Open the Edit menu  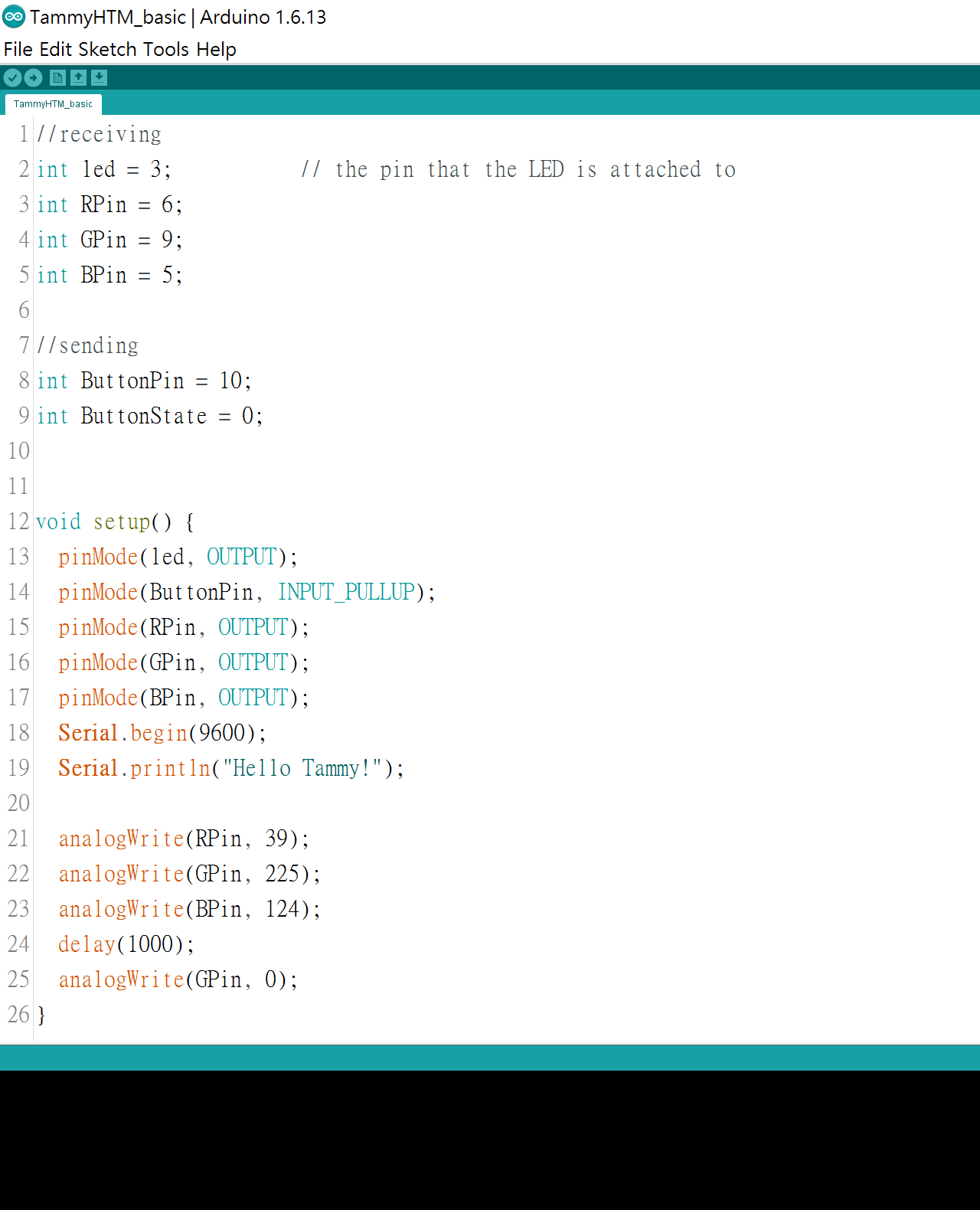pyautogui.click(x=55, y=49)
